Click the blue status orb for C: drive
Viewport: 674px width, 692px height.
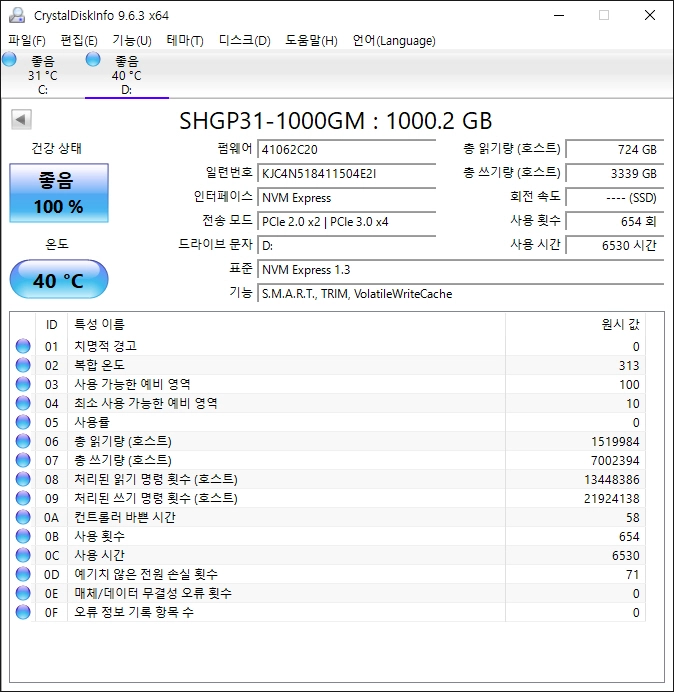coord(9,59)
